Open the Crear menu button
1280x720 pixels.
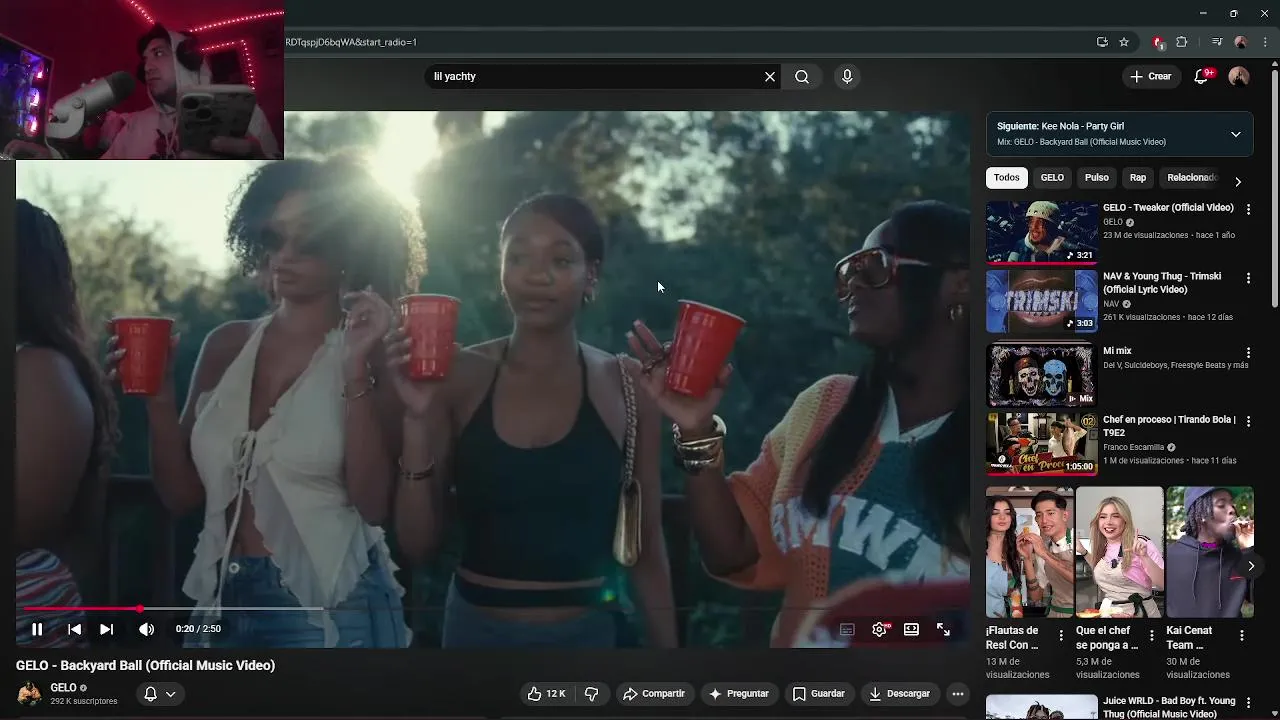[1150, 76]
